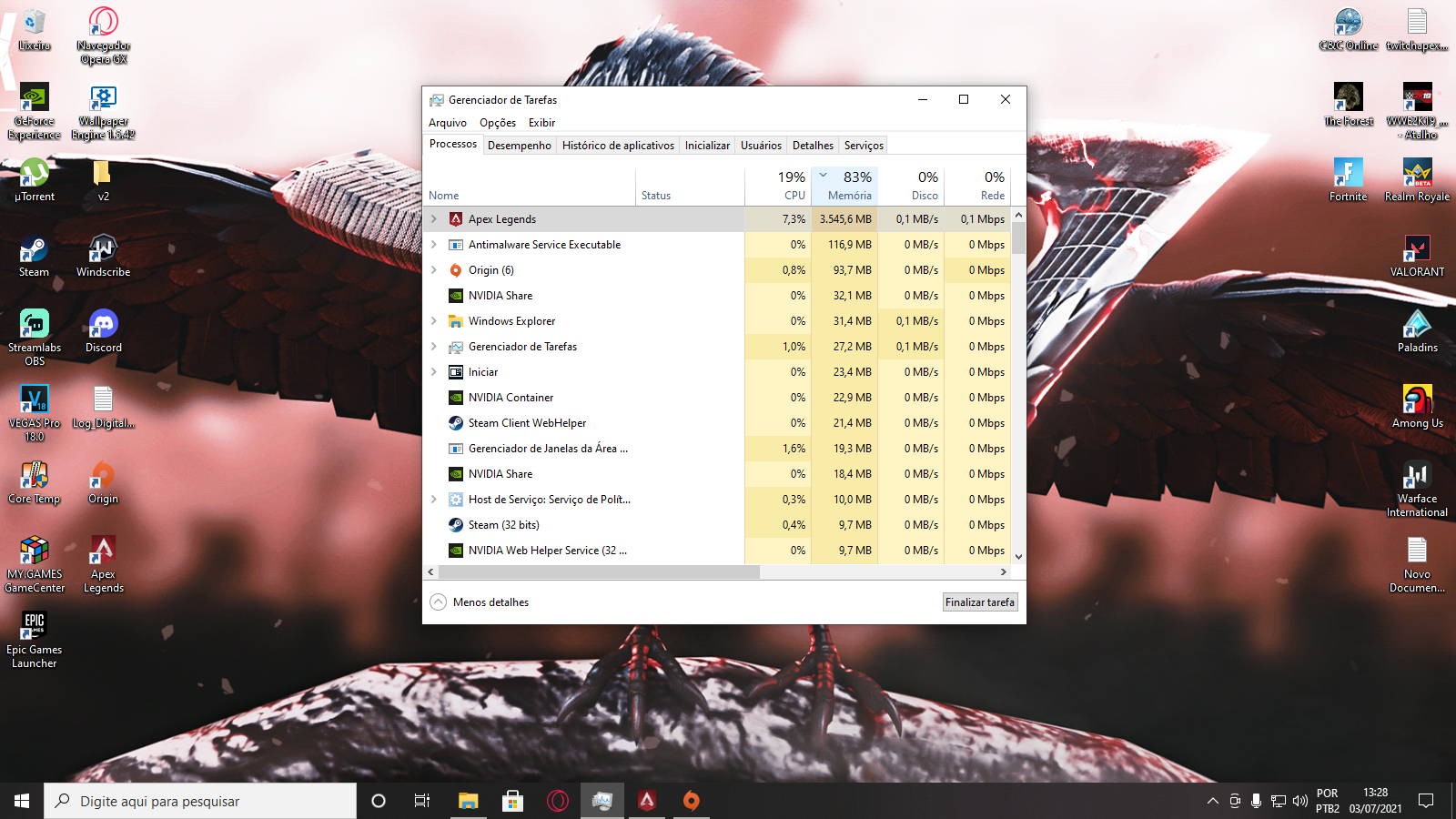
Task: Open the Windows Start menu
Action: (22, 801)
